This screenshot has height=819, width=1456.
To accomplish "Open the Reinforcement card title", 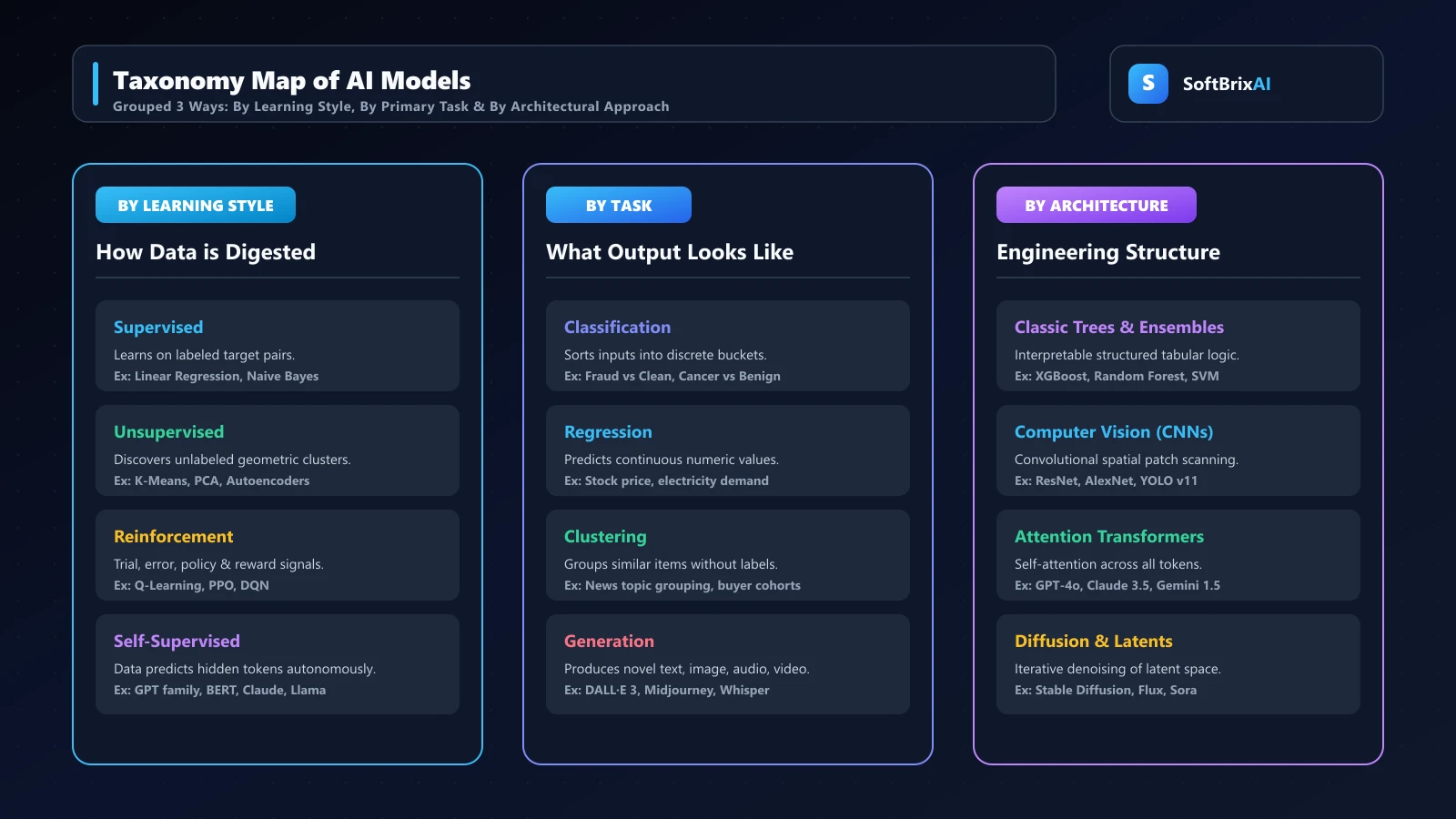I will coord(173,537).
